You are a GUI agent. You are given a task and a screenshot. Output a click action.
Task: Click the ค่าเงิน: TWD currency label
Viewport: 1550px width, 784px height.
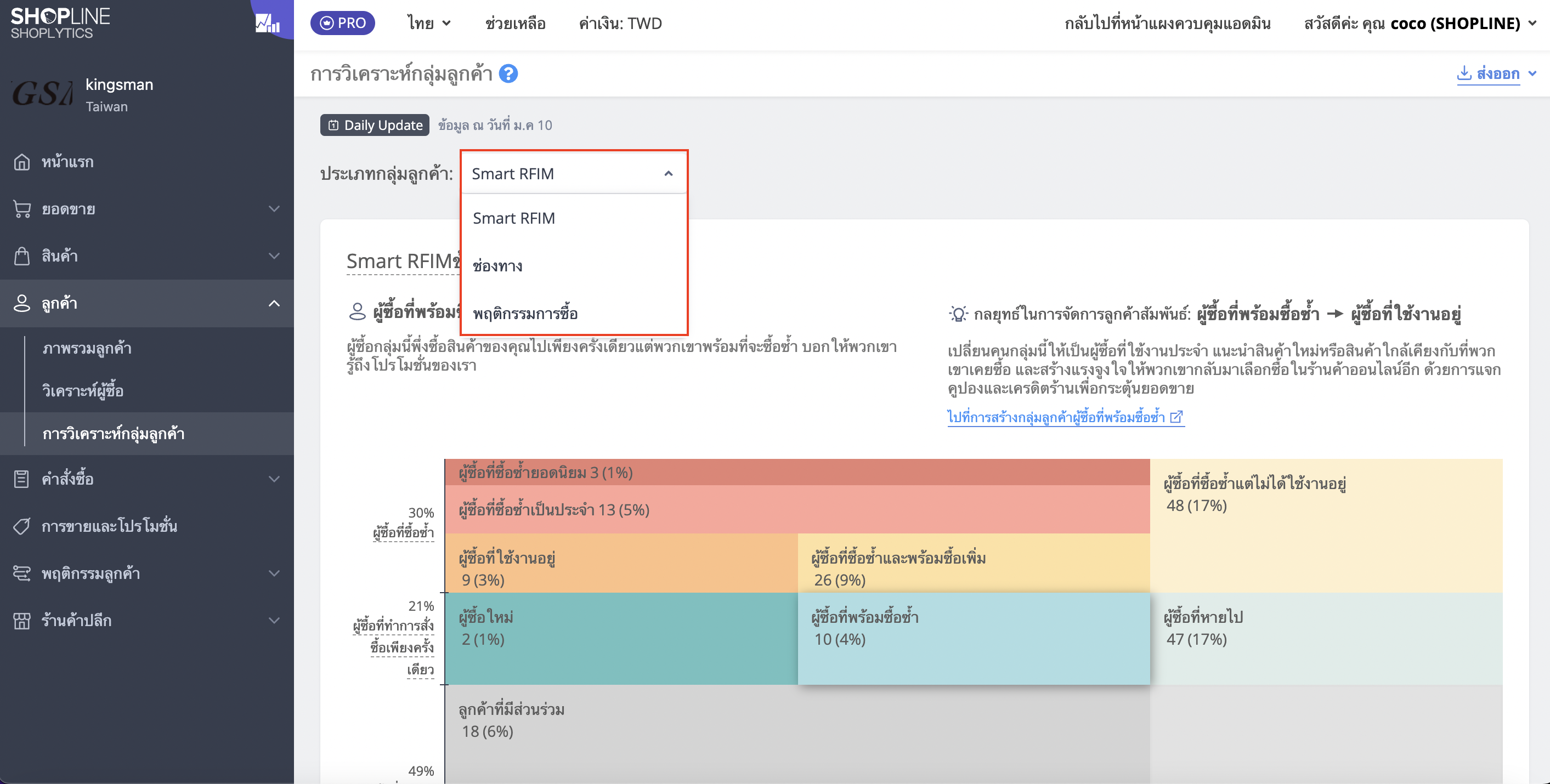tap(620, 24)
